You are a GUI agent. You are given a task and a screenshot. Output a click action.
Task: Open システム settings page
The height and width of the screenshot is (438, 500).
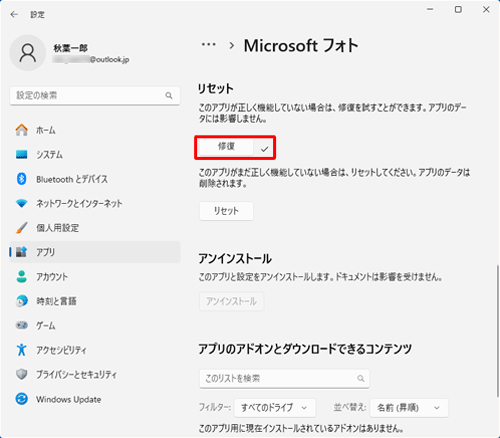(95, 155)
